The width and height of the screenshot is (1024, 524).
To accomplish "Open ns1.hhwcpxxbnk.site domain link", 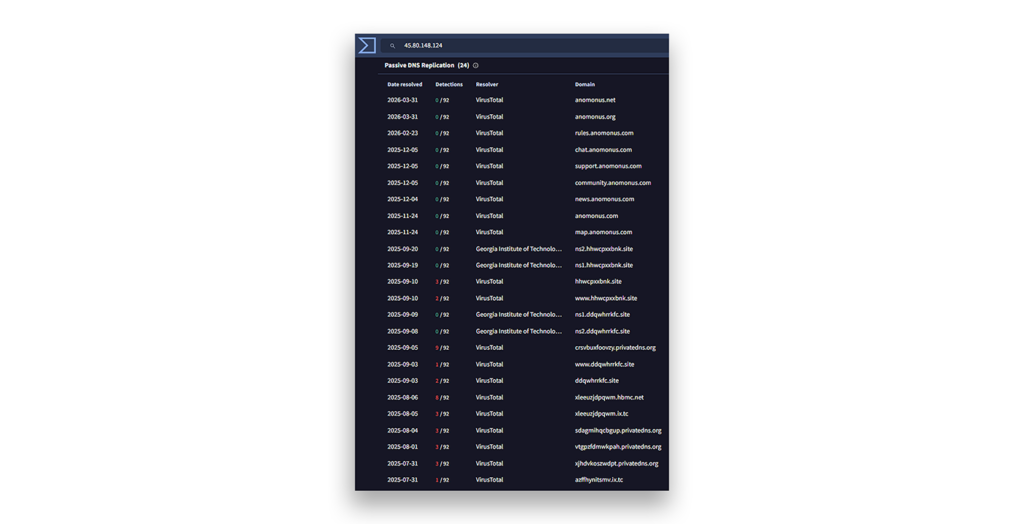I will coord(603,265).
